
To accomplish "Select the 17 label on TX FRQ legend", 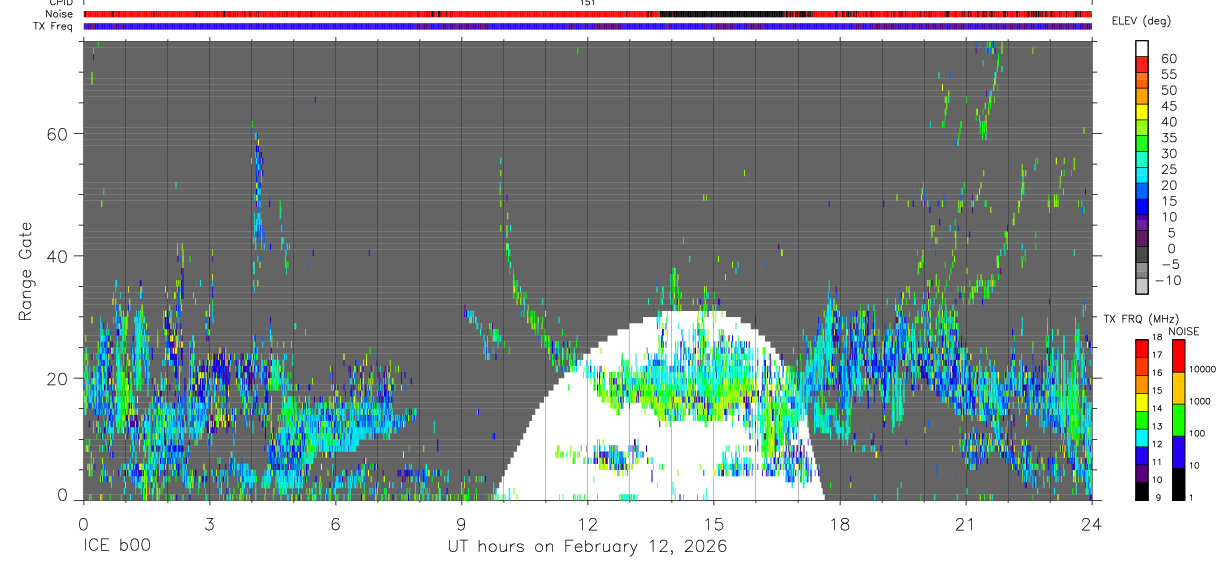I will (1156, 355).
